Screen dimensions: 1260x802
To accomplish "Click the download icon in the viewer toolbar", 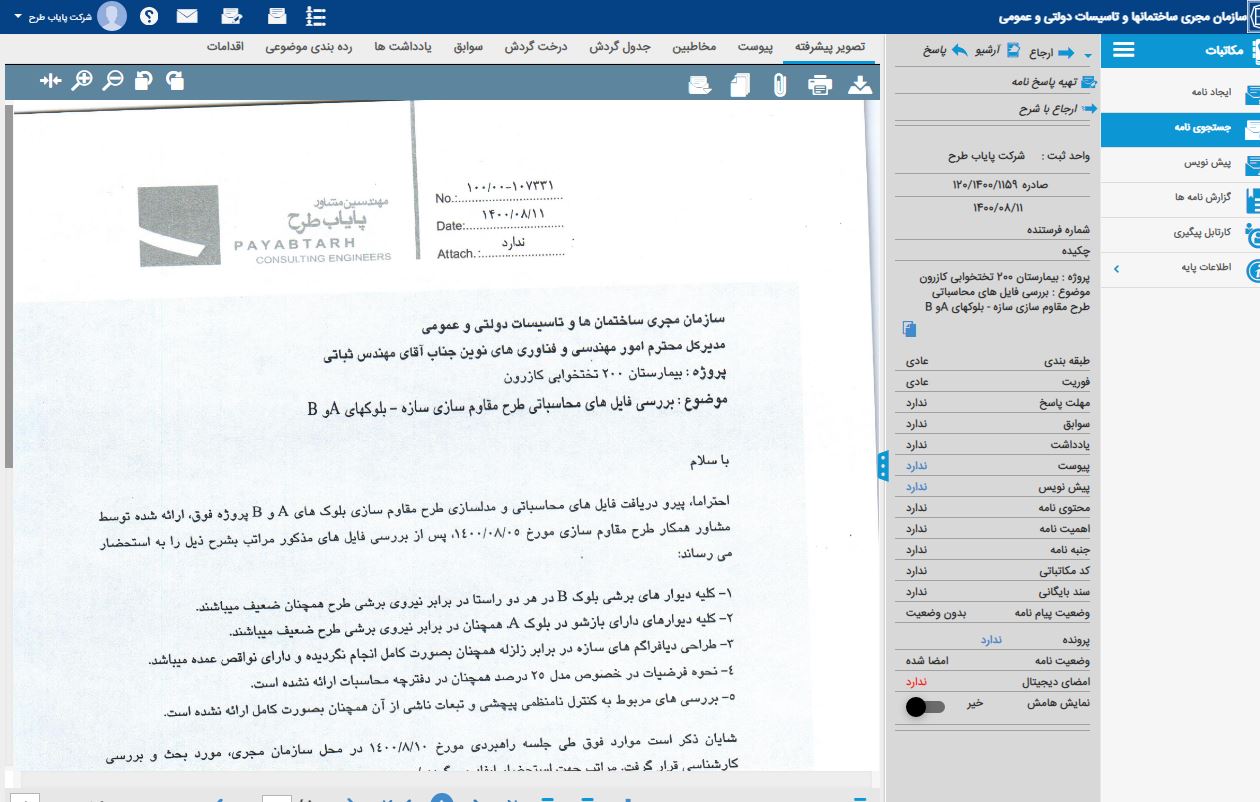I will (860, 85).
